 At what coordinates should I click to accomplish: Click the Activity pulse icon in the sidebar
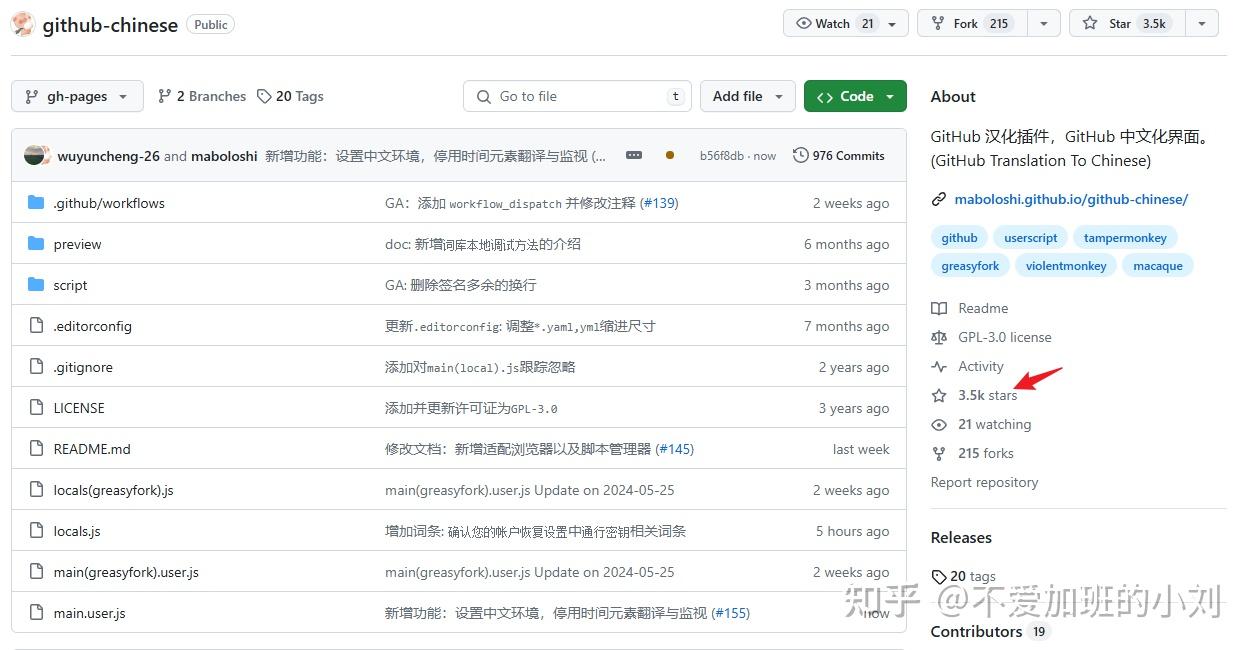[939, 366]
